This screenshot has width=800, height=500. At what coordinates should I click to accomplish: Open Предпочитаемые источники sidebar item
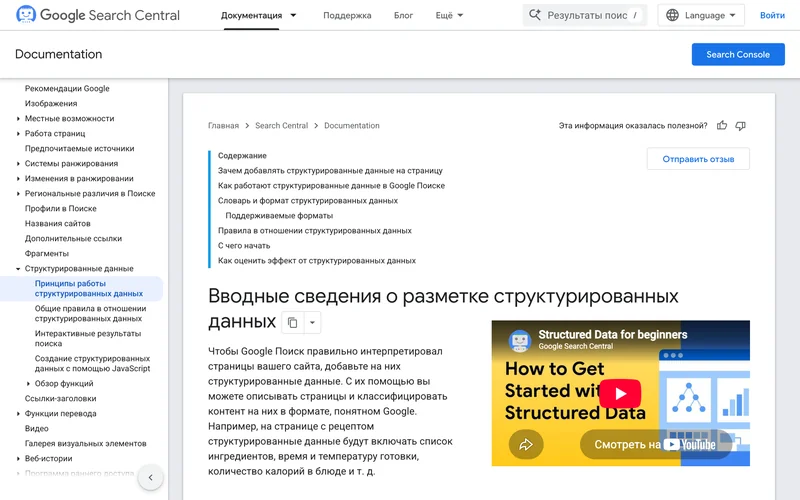[80, 148]
